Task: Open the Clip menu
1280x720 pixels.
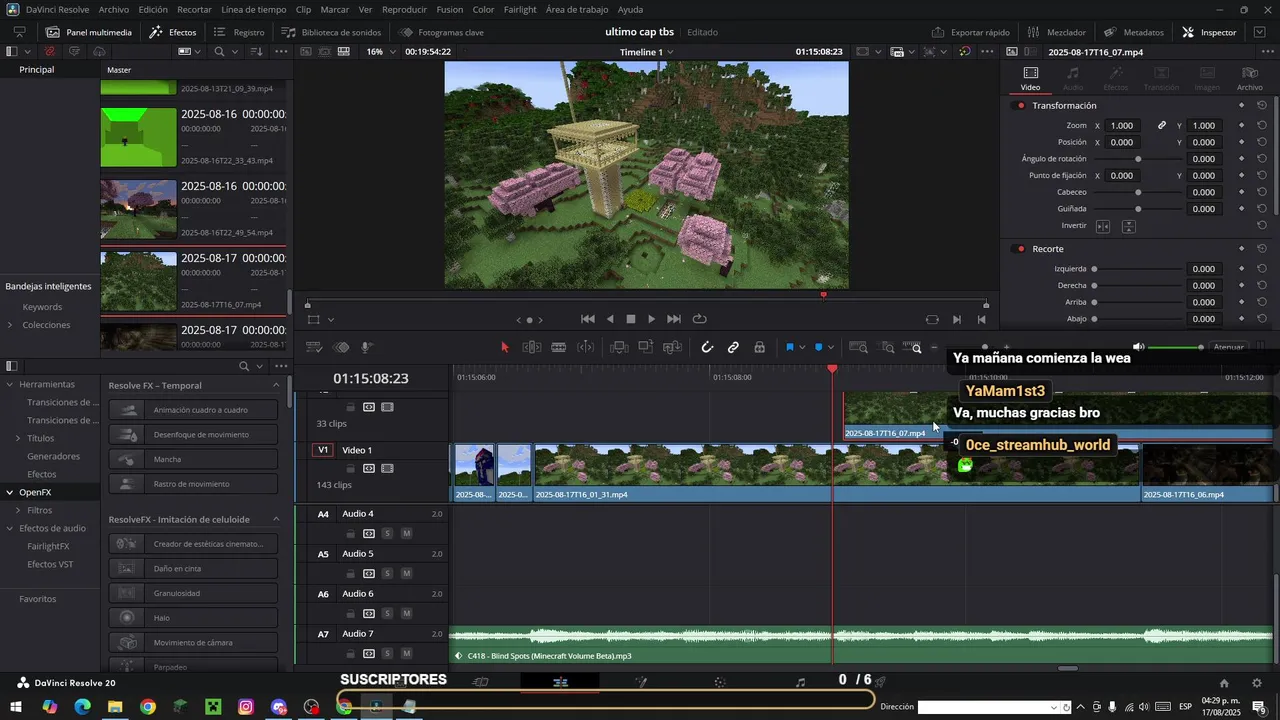Action: [303, 9]
